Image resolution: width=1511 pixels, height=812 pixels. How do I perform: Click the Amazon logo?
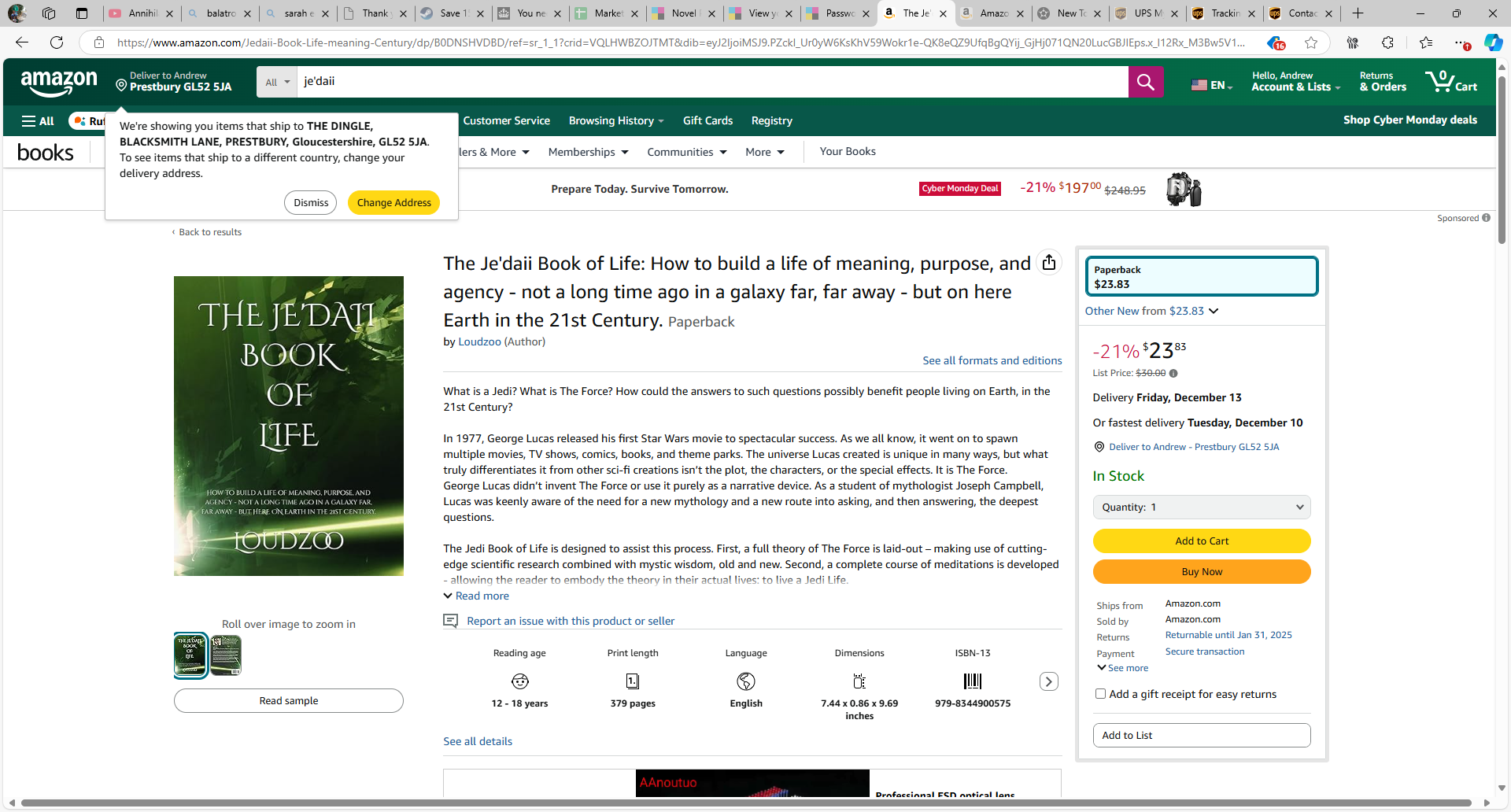point(59,82)
